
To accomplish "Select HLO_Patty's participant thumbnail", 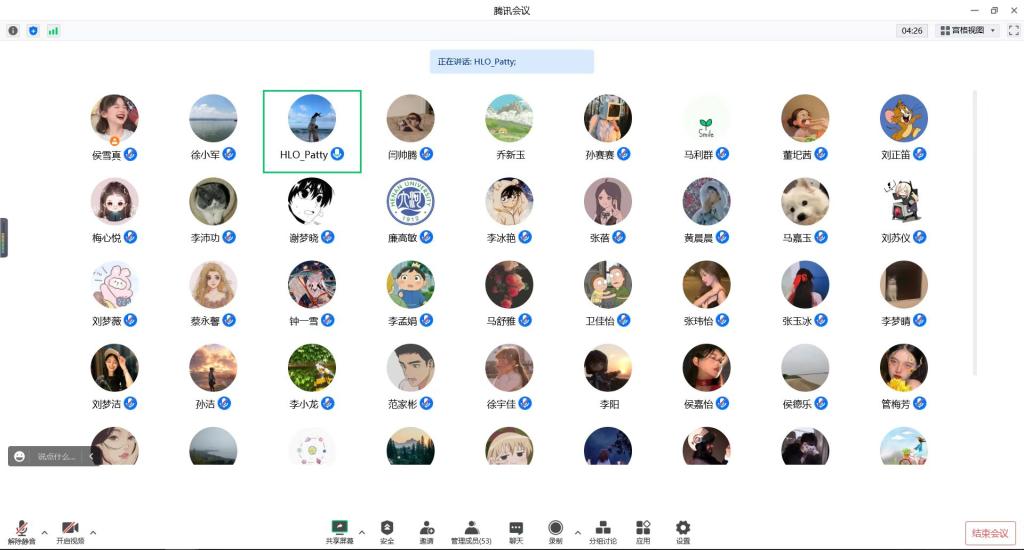I will (311, 130).
